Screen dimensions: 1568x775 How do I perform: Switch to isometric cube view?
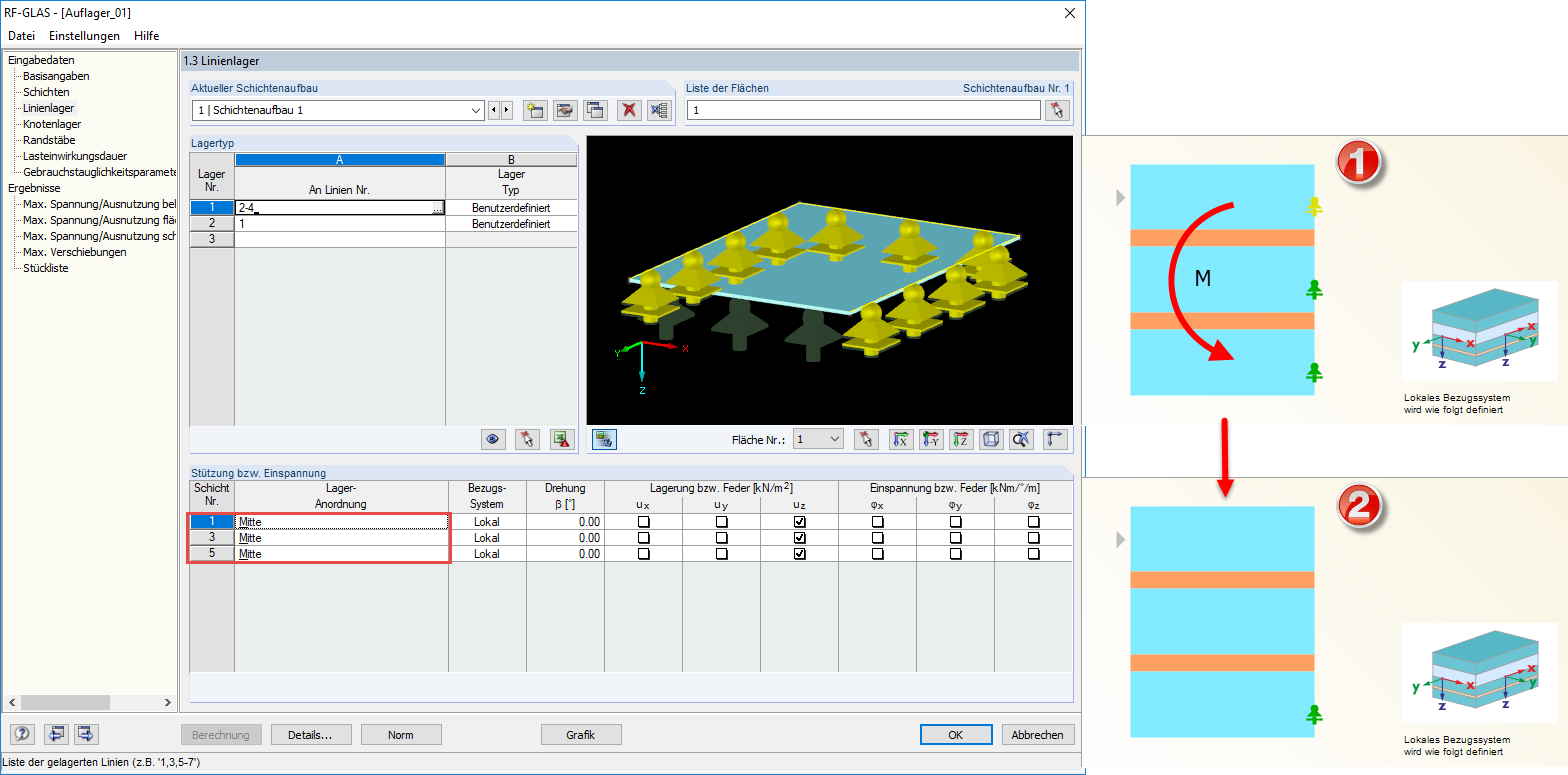[x=991, y=438]
